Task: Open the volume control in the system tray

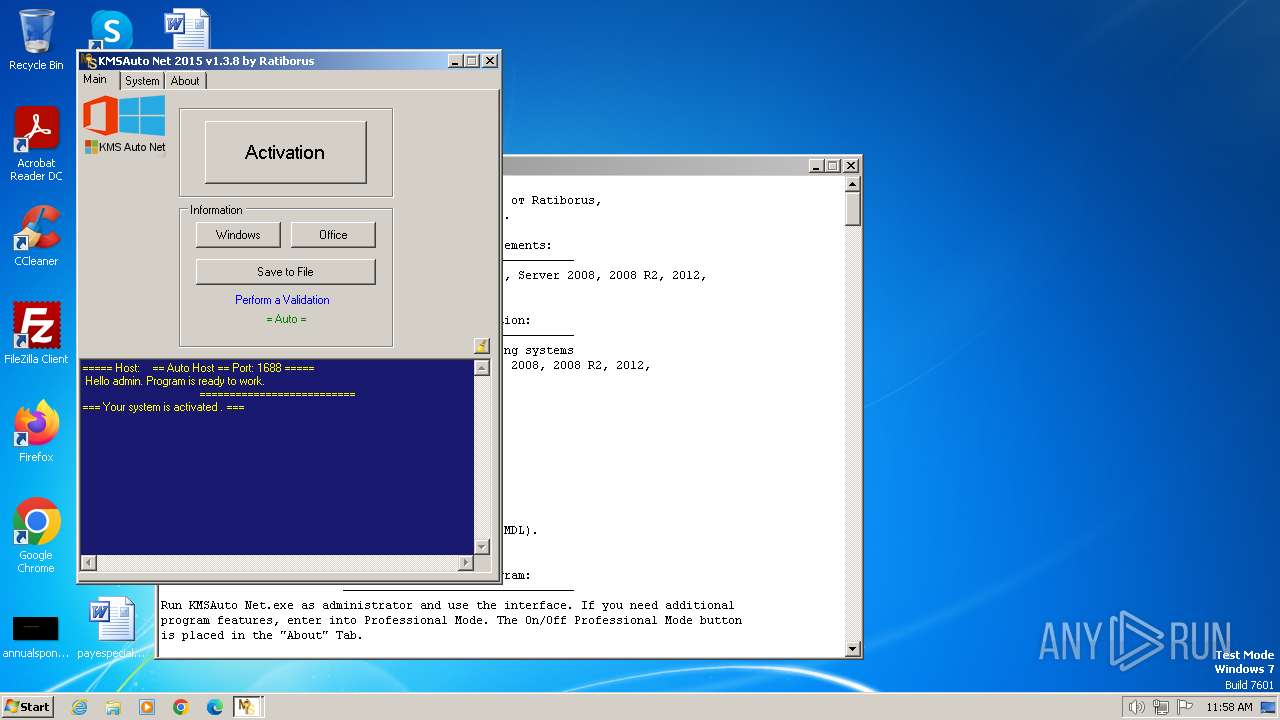Action: pyautogui.click(x=1136, y=707)
